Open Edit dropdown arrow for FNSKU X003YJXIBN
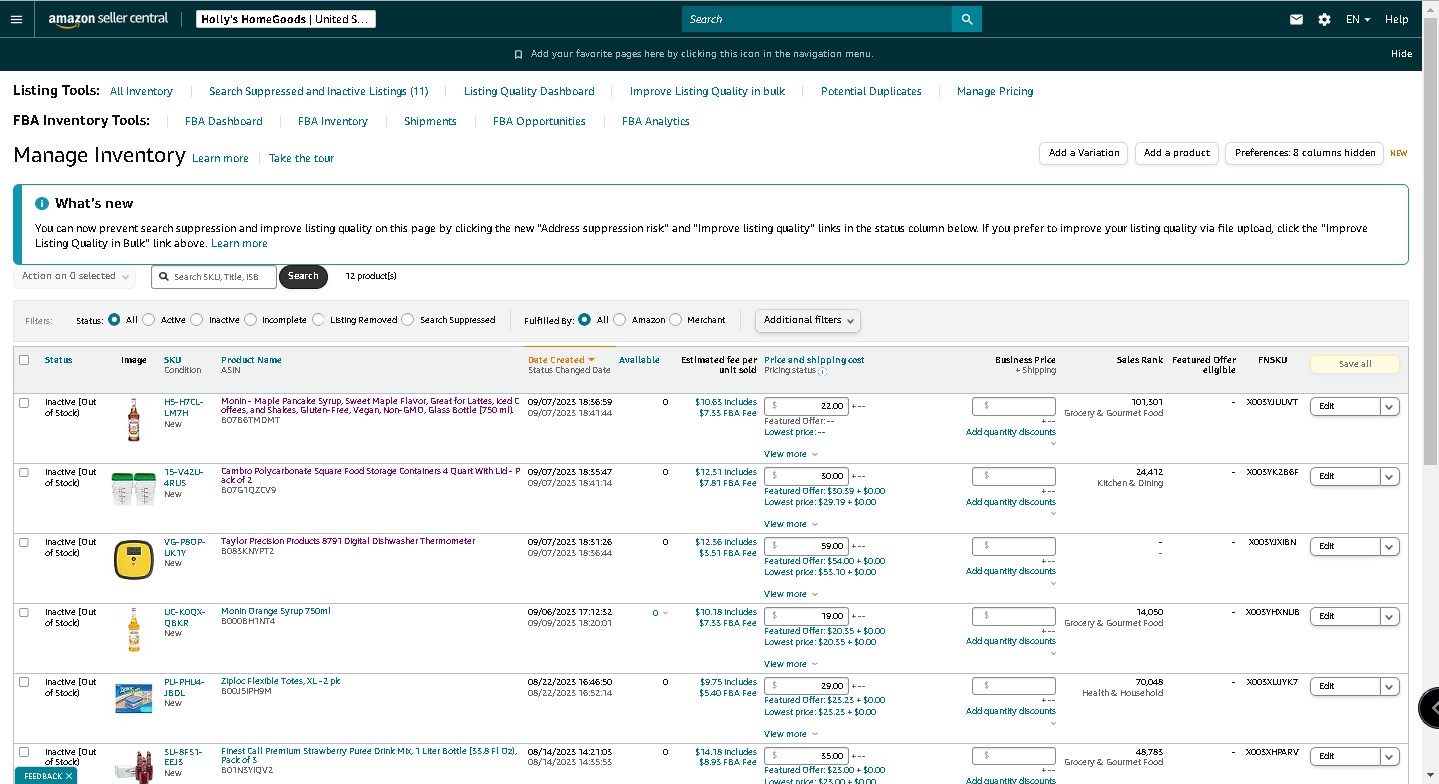 (x=1389, y=546)
